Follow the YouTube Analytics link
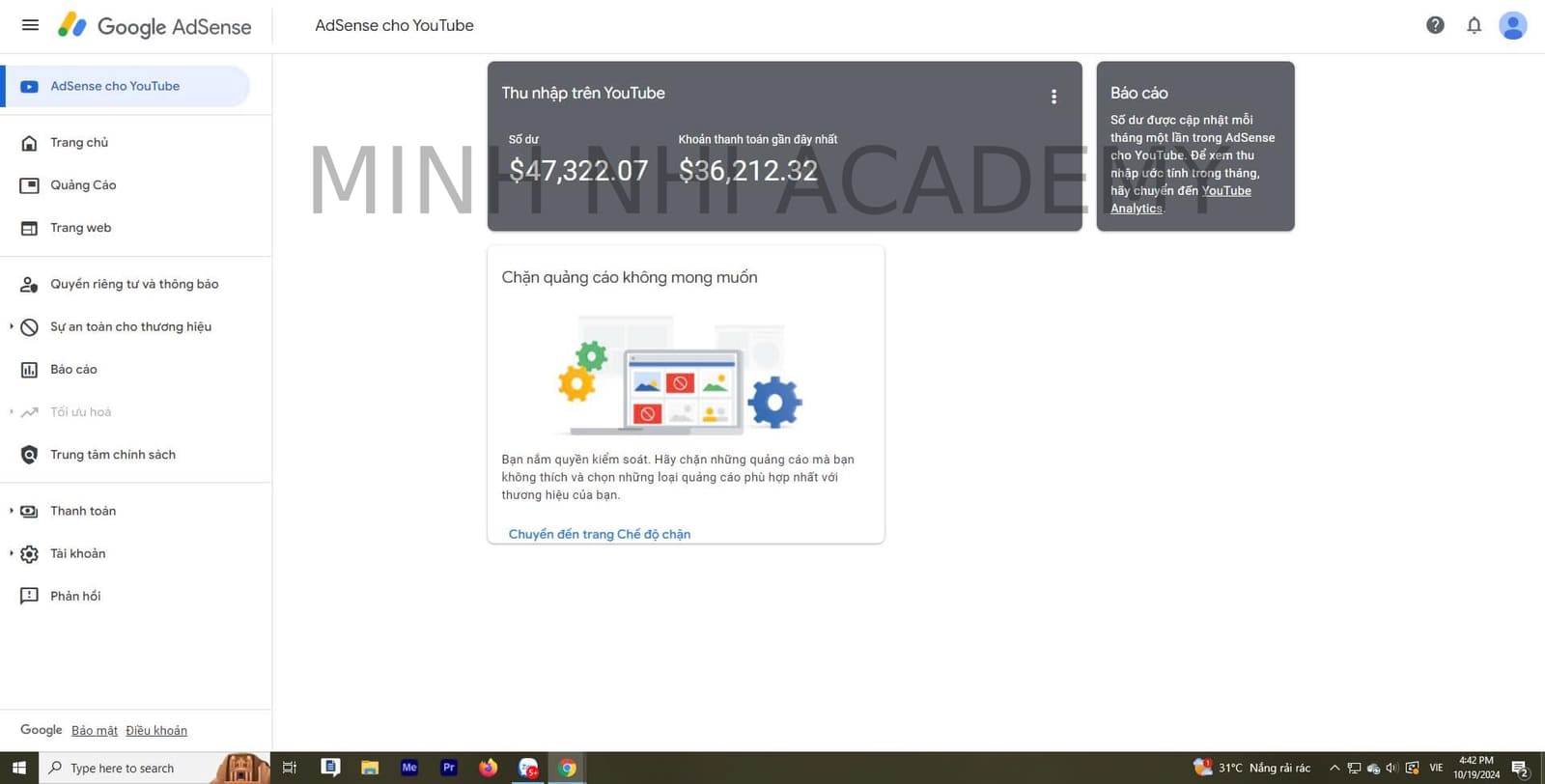The image size is (1545, 784). point(1181,199)
